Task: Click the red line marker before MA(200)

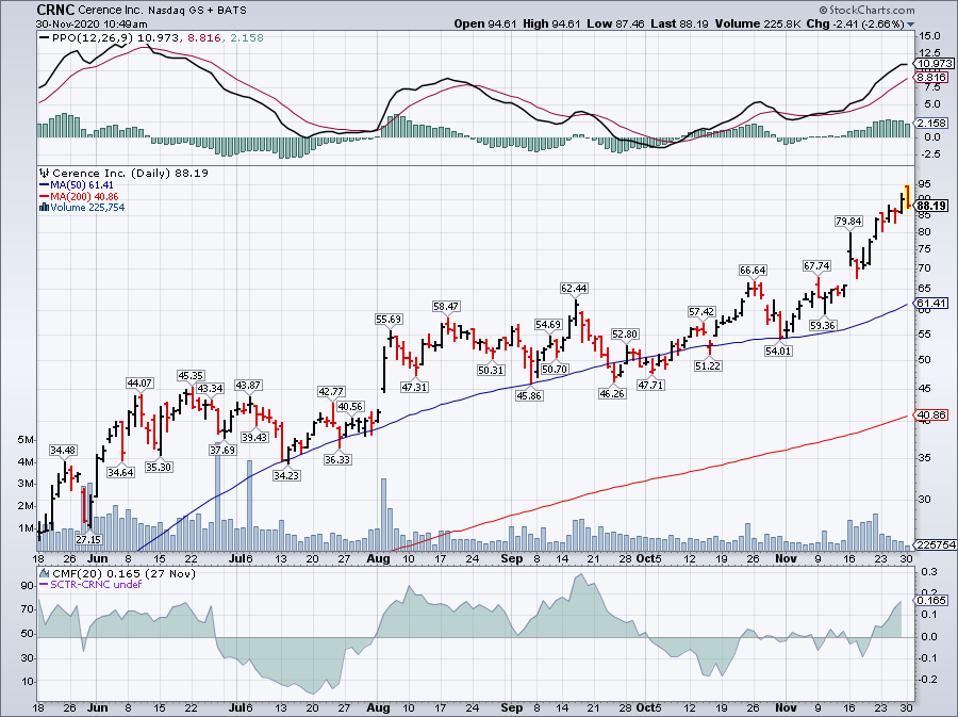Action: (44, 197)
